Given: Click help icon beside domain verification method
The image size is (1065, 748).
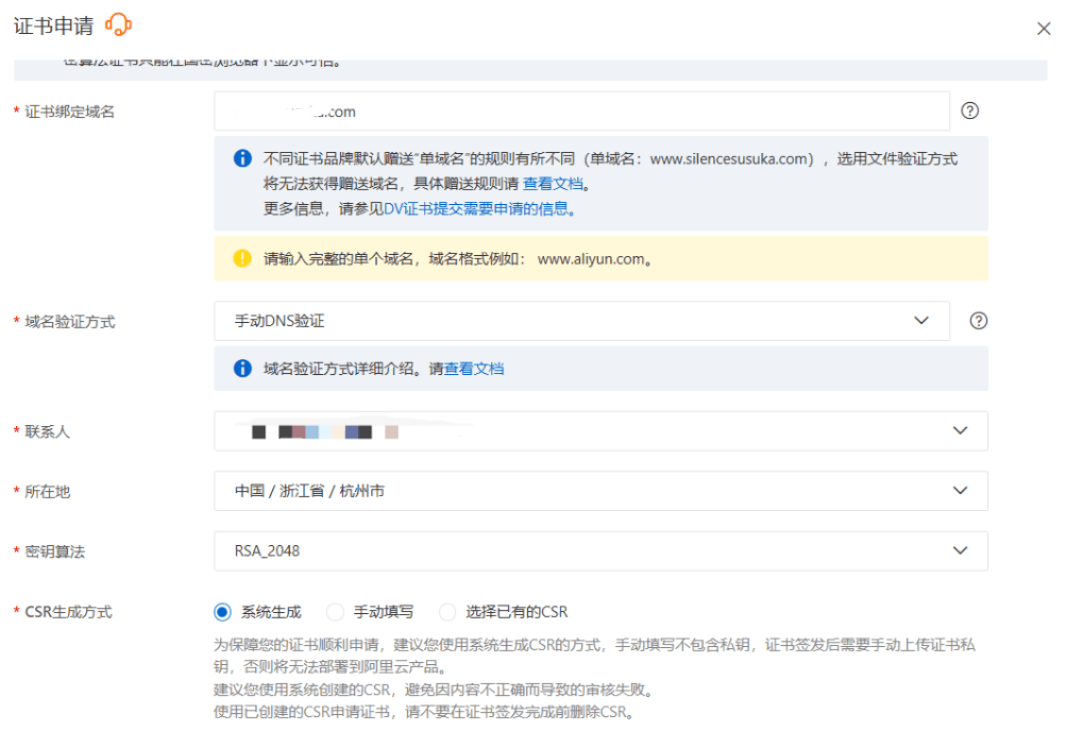Looking at the screenshot, I should (x=979, y=321).
